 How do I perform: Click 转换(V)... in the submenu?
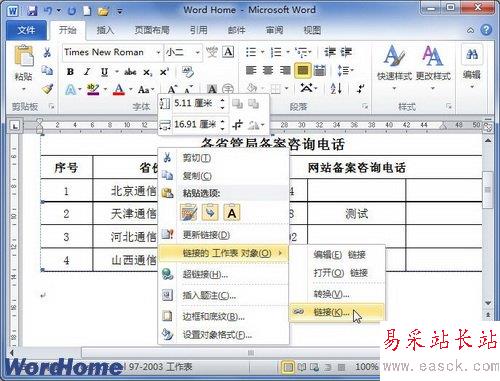tap(337, 294)
